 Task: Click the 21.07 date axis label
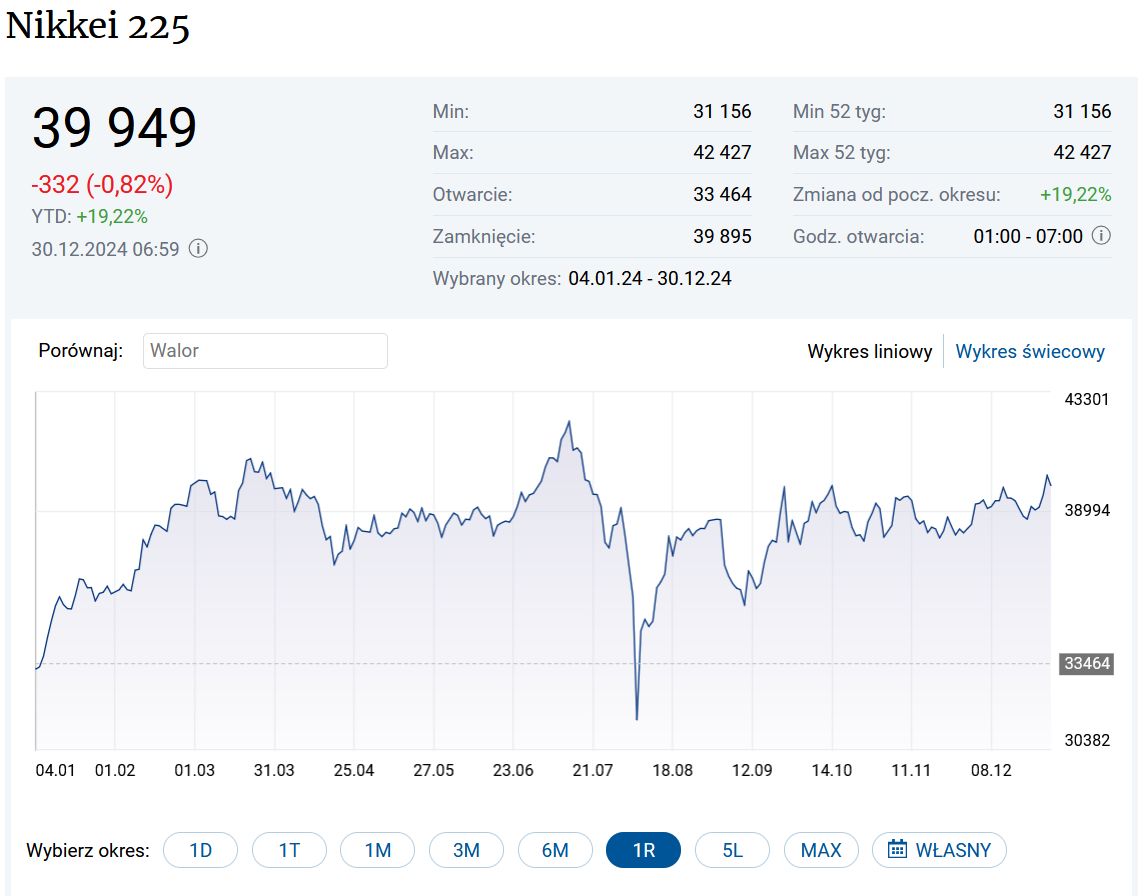tap(592, 770)
